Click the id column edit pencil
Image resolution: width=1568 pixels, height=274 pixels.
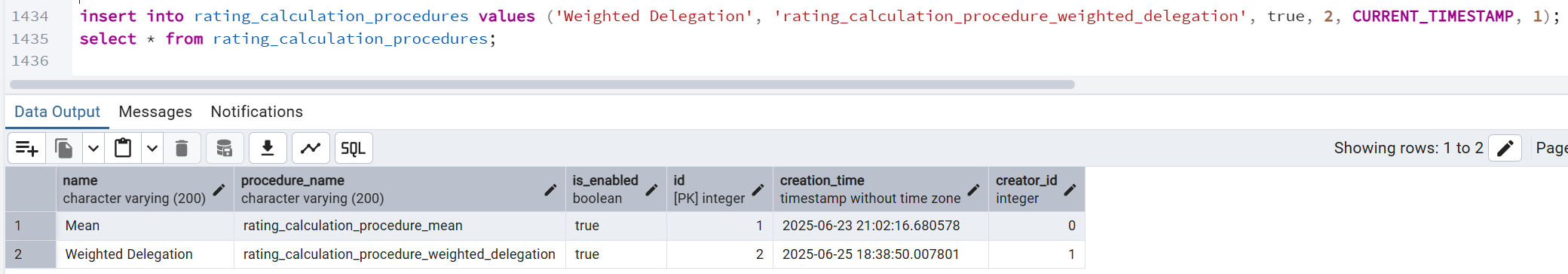(758, 190)
